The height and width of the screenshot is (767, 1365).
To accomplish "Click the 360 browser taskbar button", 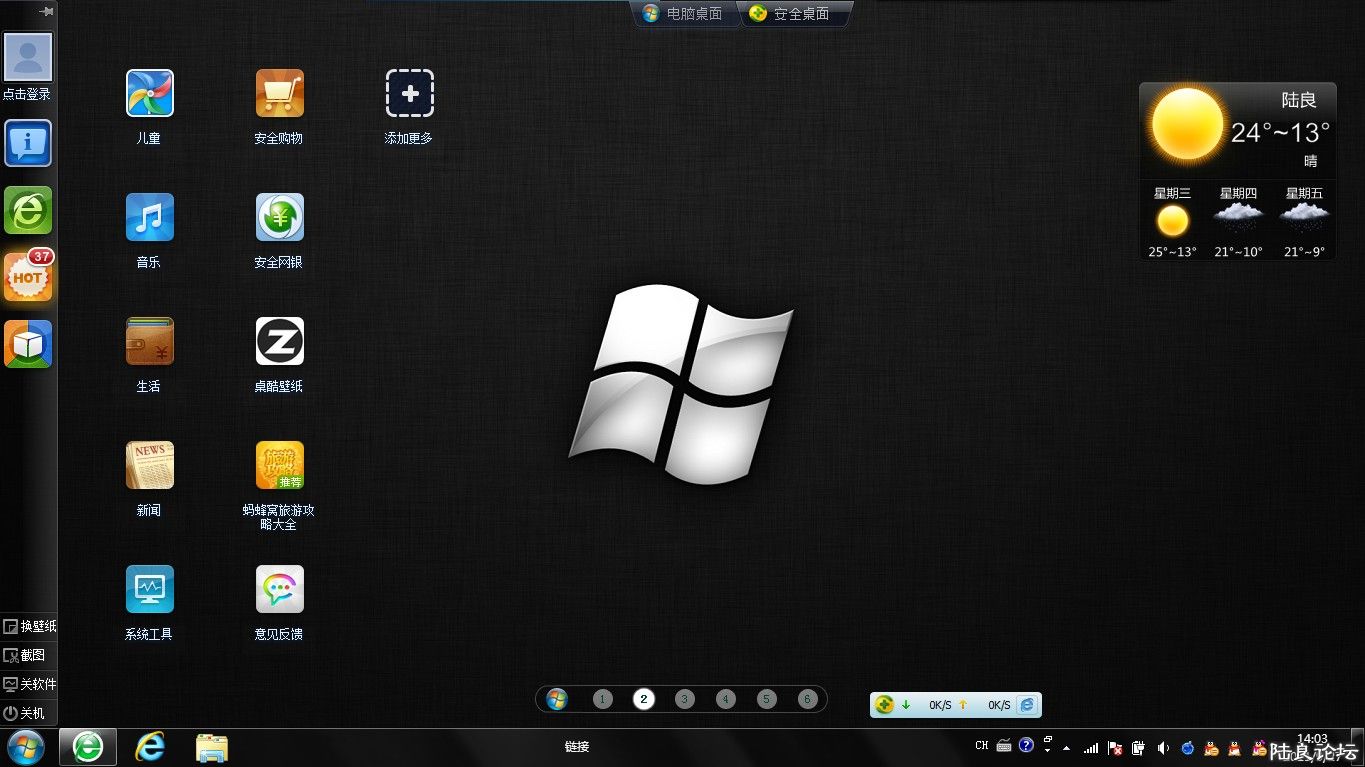I will [88, 747].
